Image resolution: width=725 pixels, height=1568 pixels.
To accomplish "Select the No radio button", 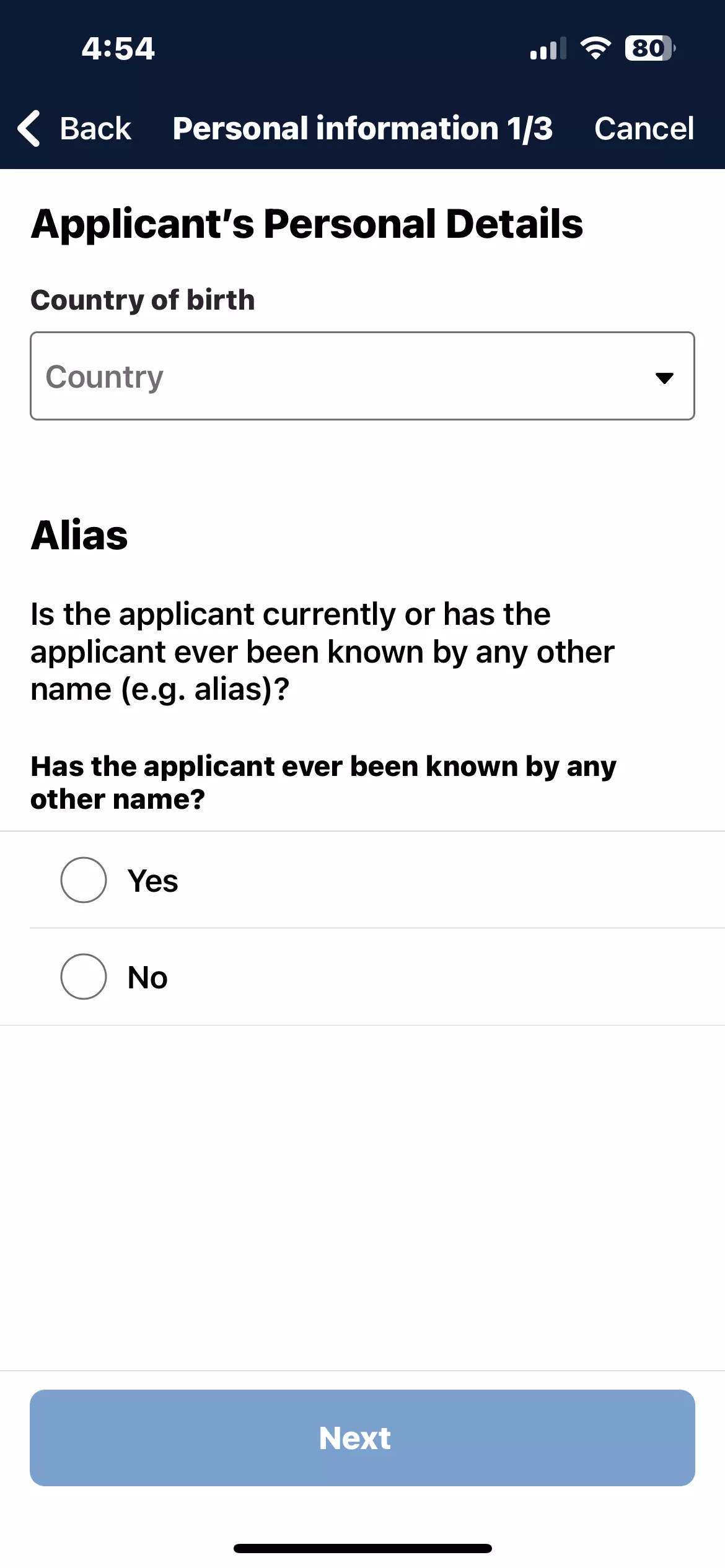I will tap(84, 977).
